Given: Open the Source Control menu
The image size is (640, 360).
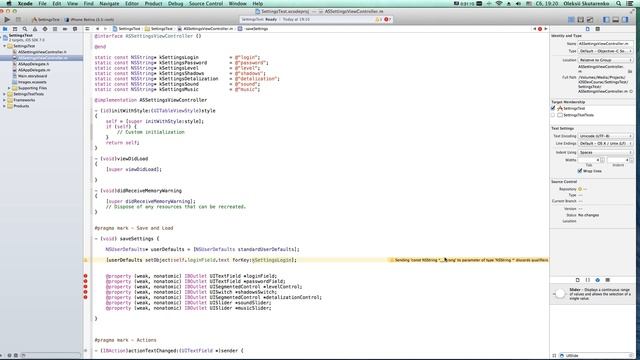Looking at the screenshot, I should [x=206, y=3].
